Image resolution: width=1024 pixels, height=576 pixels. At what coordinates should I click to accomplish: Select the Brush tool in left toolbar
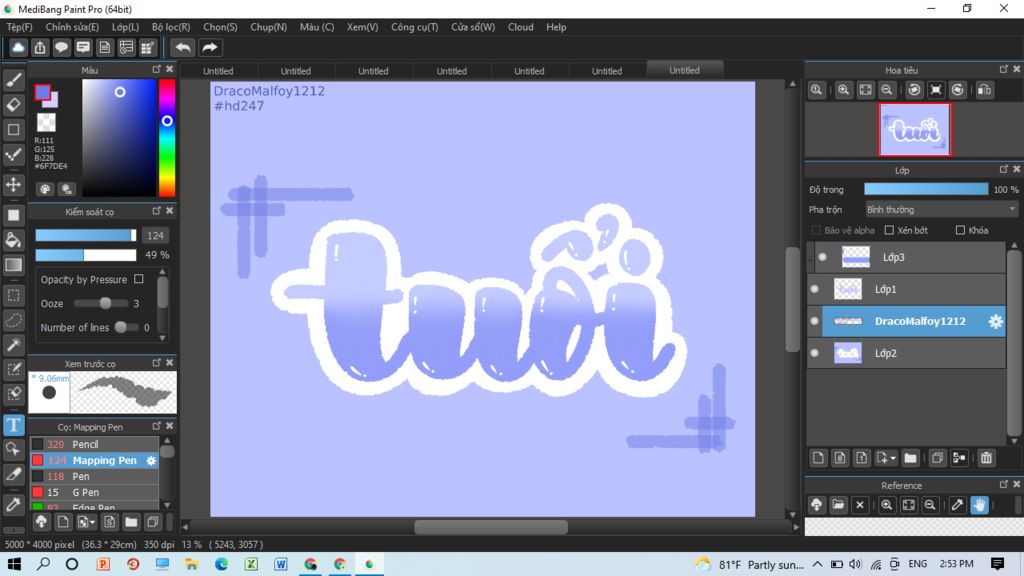(x=13, y=80)
